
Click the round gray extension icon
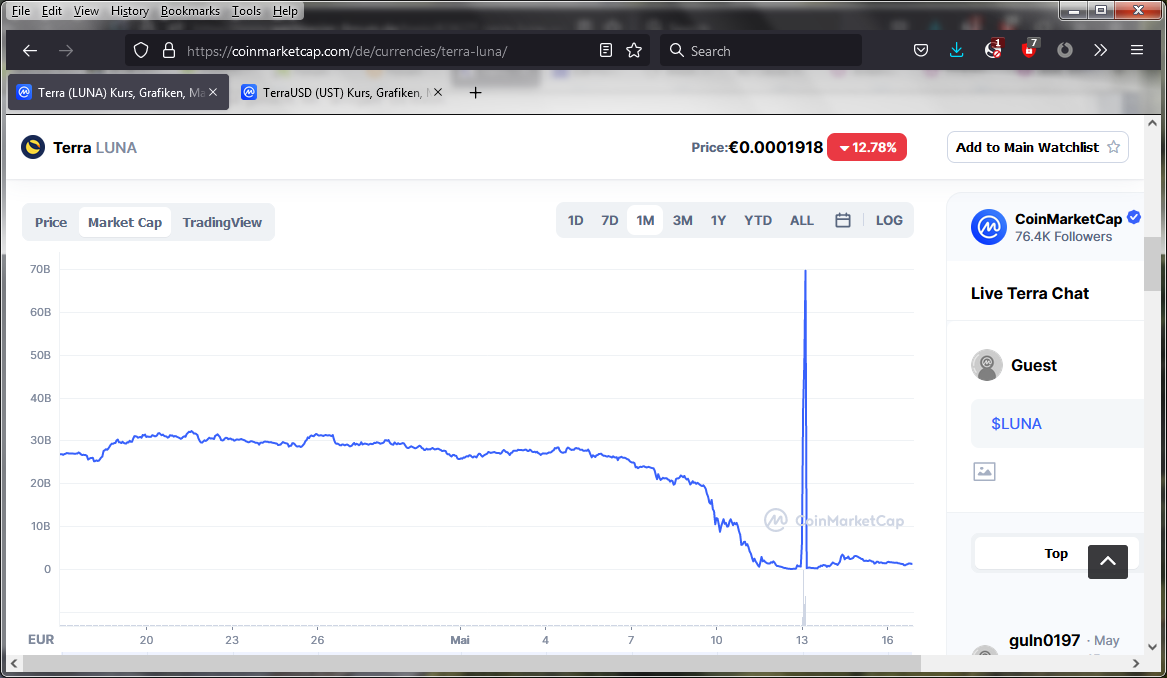1065,51
